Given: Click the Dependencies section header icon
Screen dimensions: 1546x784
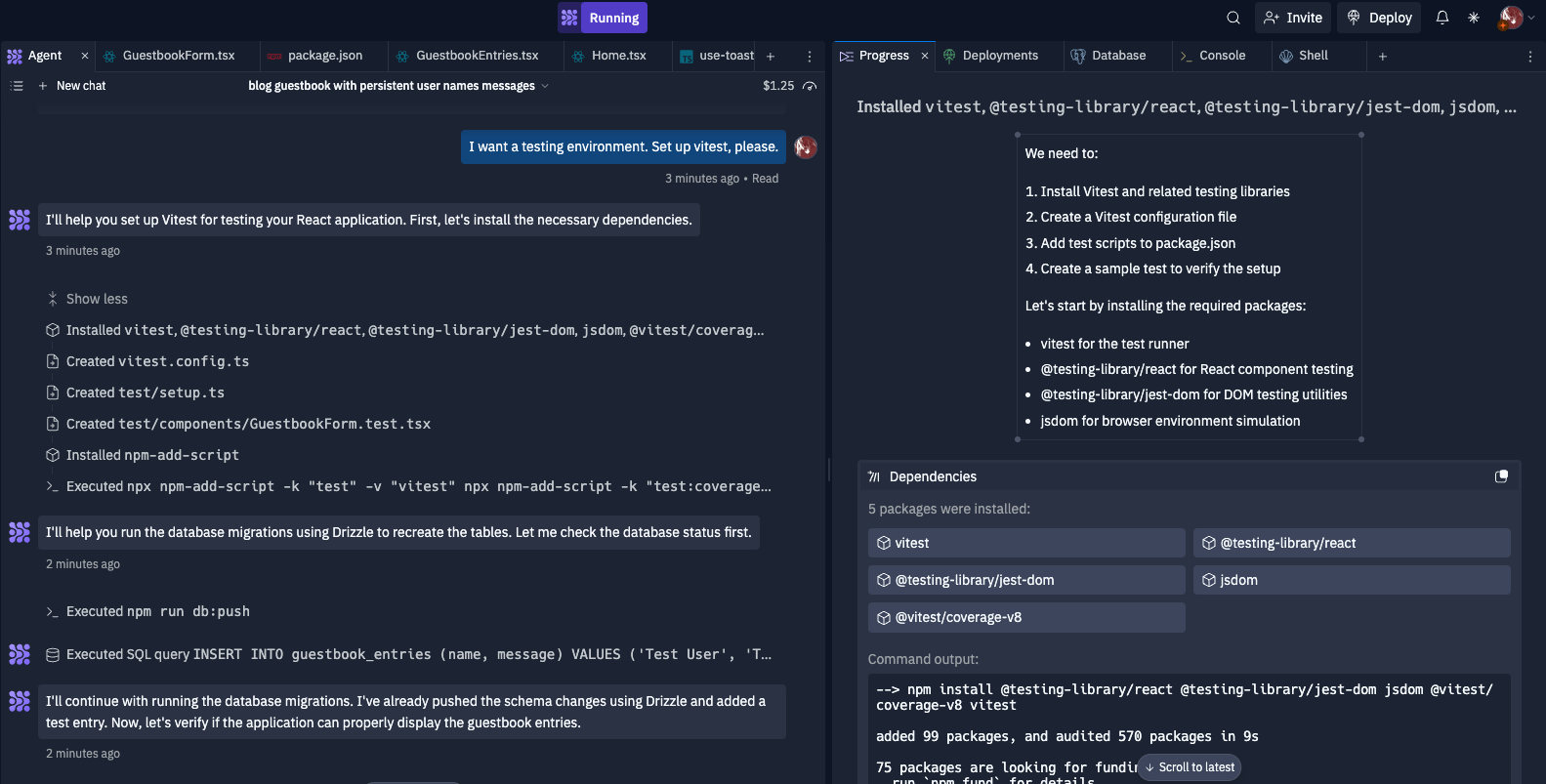Looking at the screenshot, I should 874,476.
